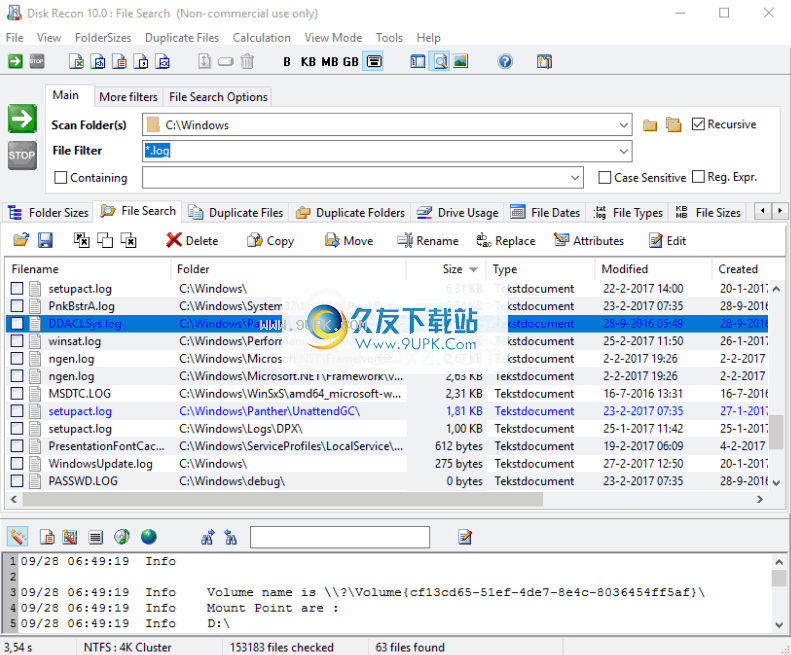791x655 pixels.
Task: Check the box for winsat.log
Action: pos(17,341)
